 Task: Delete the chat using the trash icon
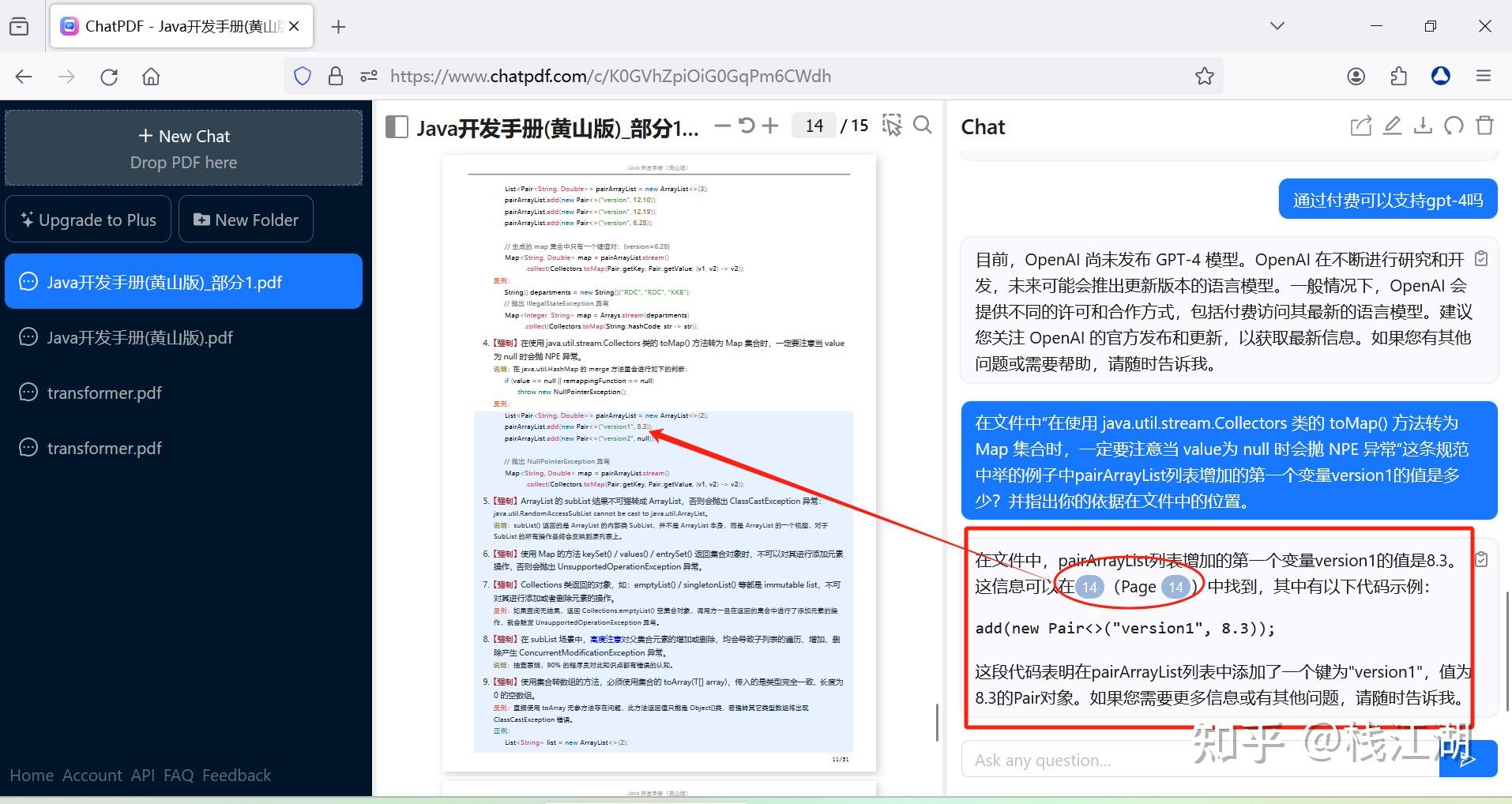click(1484, 126)
